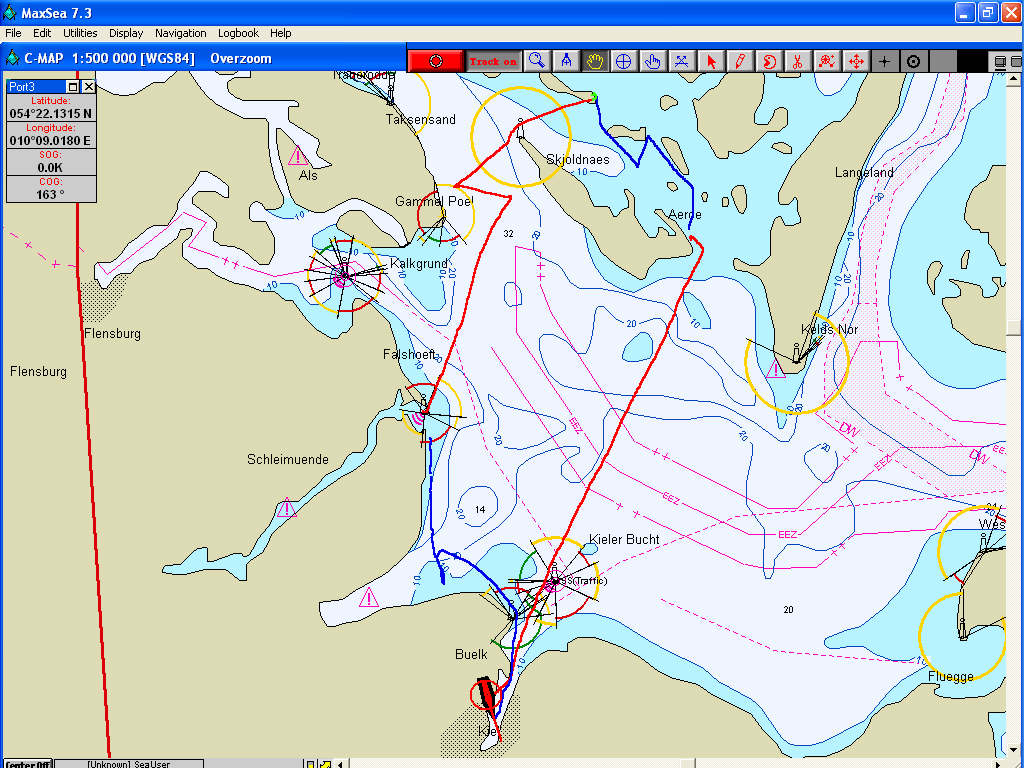Close the Port3 data panel
Viewport: 1024px width, 768px height.
88,87
